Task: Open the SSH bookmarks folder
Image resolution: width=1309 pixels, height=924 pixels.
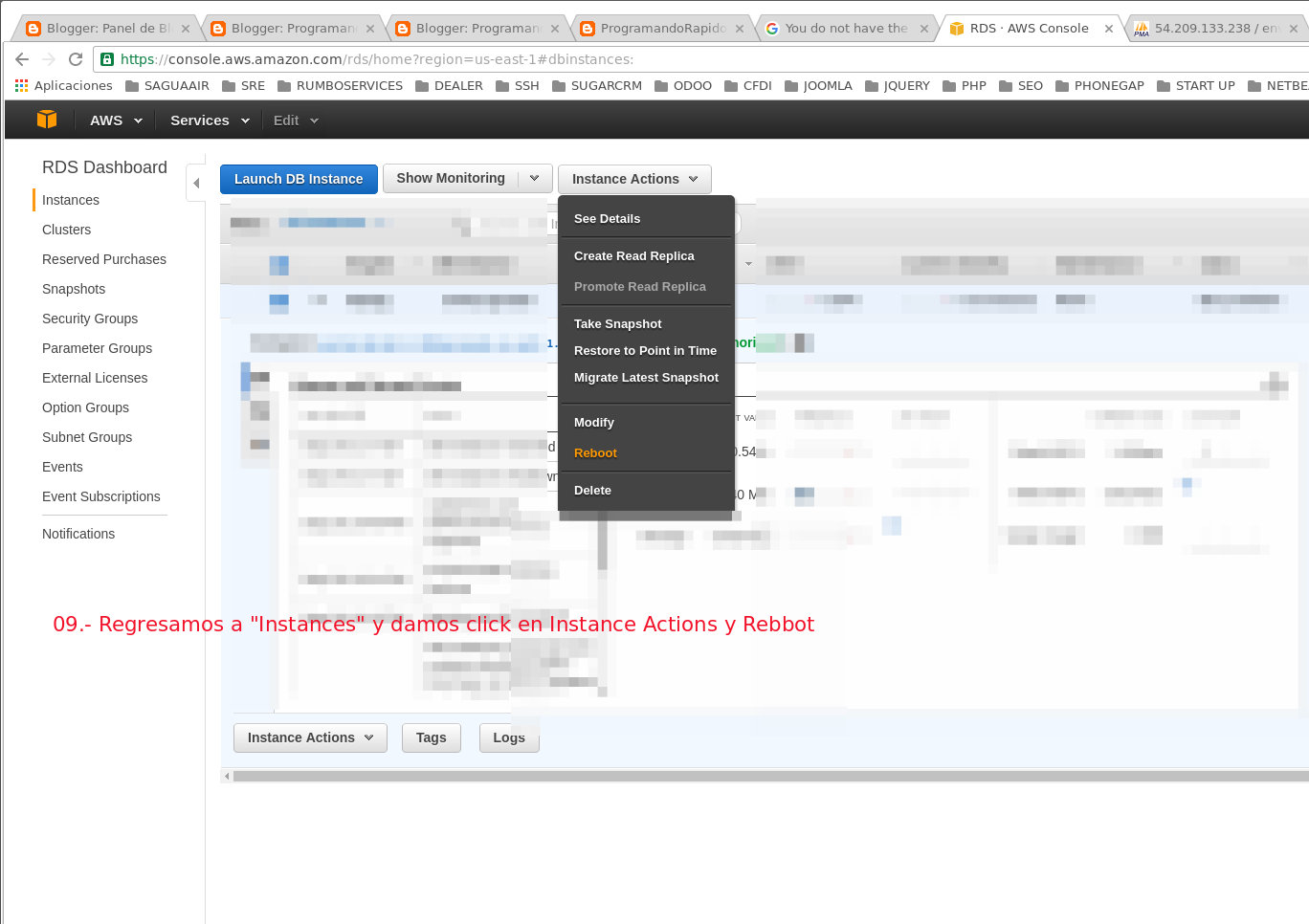Action: (518, 86)
